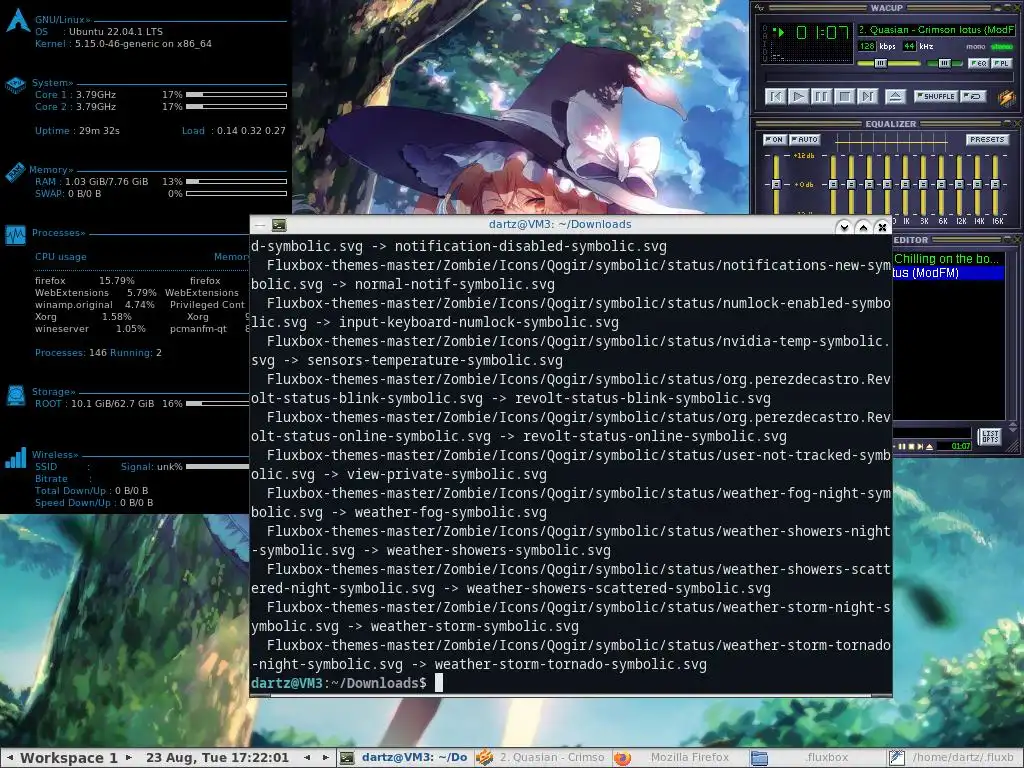Image resolution: width=1024 pixels, height=768 pixels.
Task: Click the Memory RAM icon in conky
Action: [15, 173]
